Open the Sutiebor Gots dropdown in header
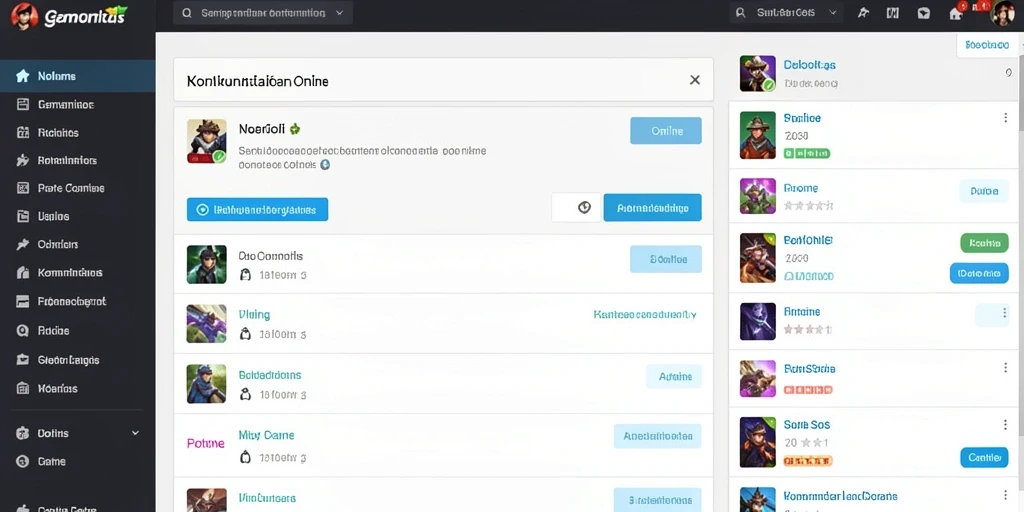The height and width of the screenshot is (512, 1024). click(x=786, y=12)
